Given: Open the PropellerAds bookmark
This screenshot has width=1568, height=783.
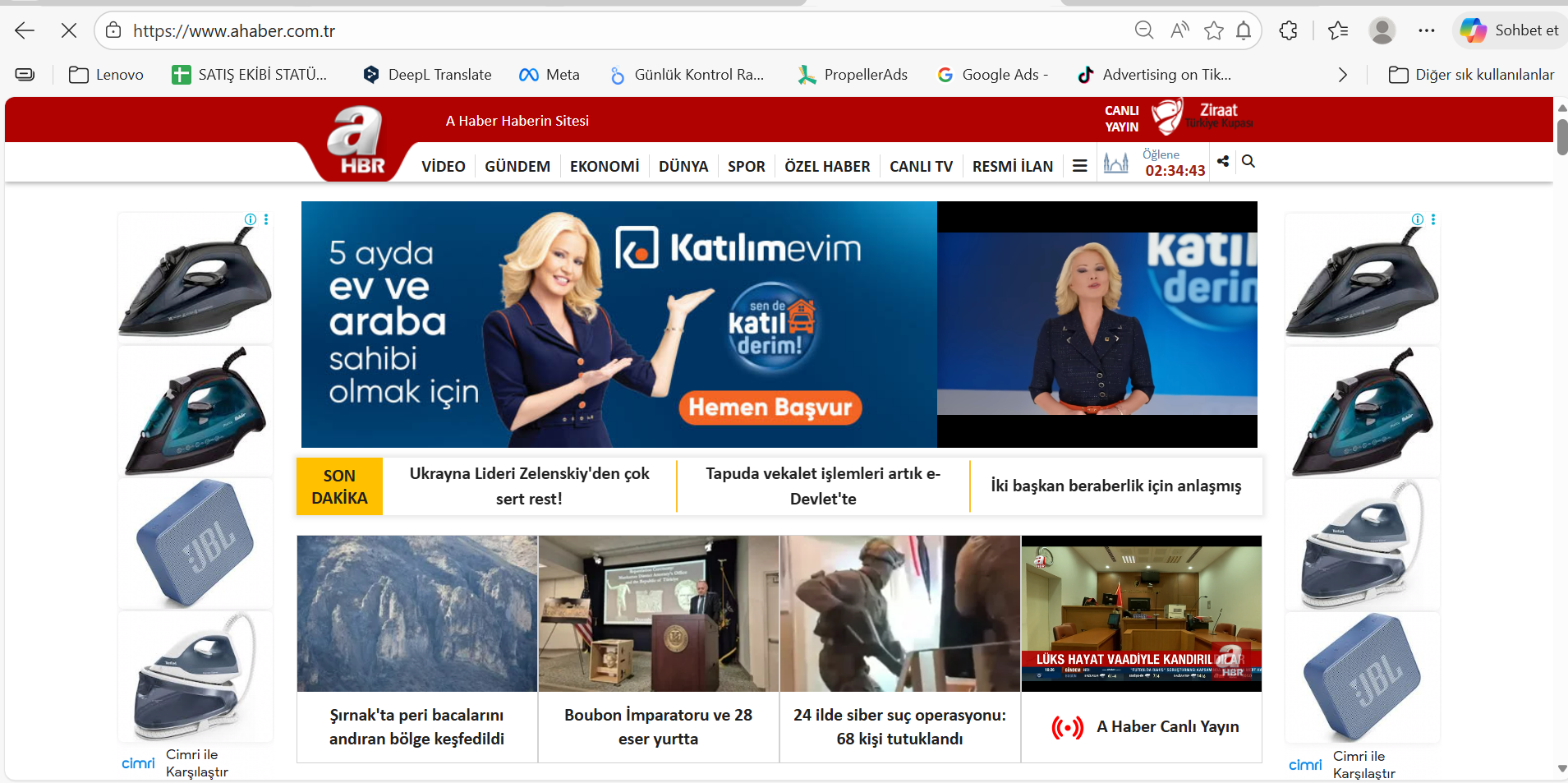Looking at the screenshot, I should coord(853,75).
